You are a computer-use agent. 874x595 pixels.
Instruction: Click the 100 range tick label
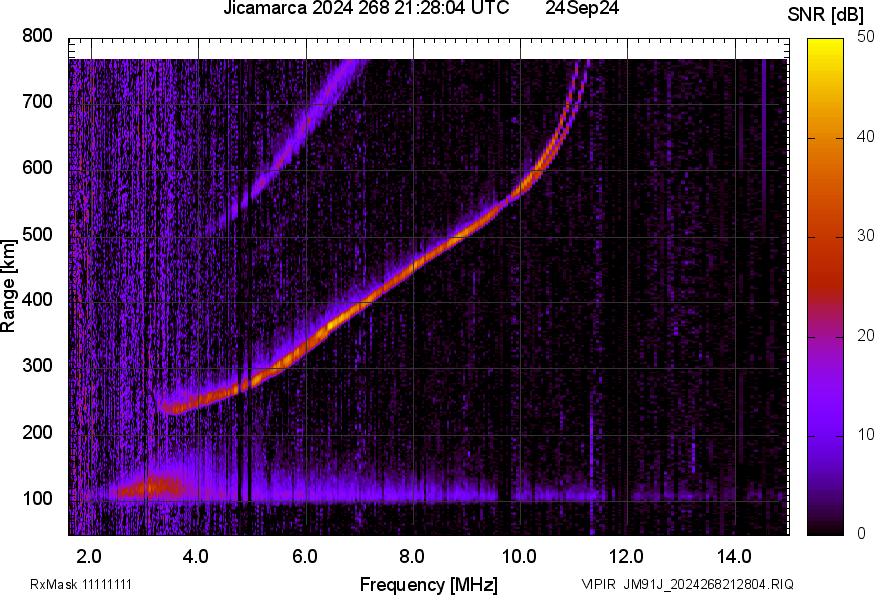tap(37, 498)
